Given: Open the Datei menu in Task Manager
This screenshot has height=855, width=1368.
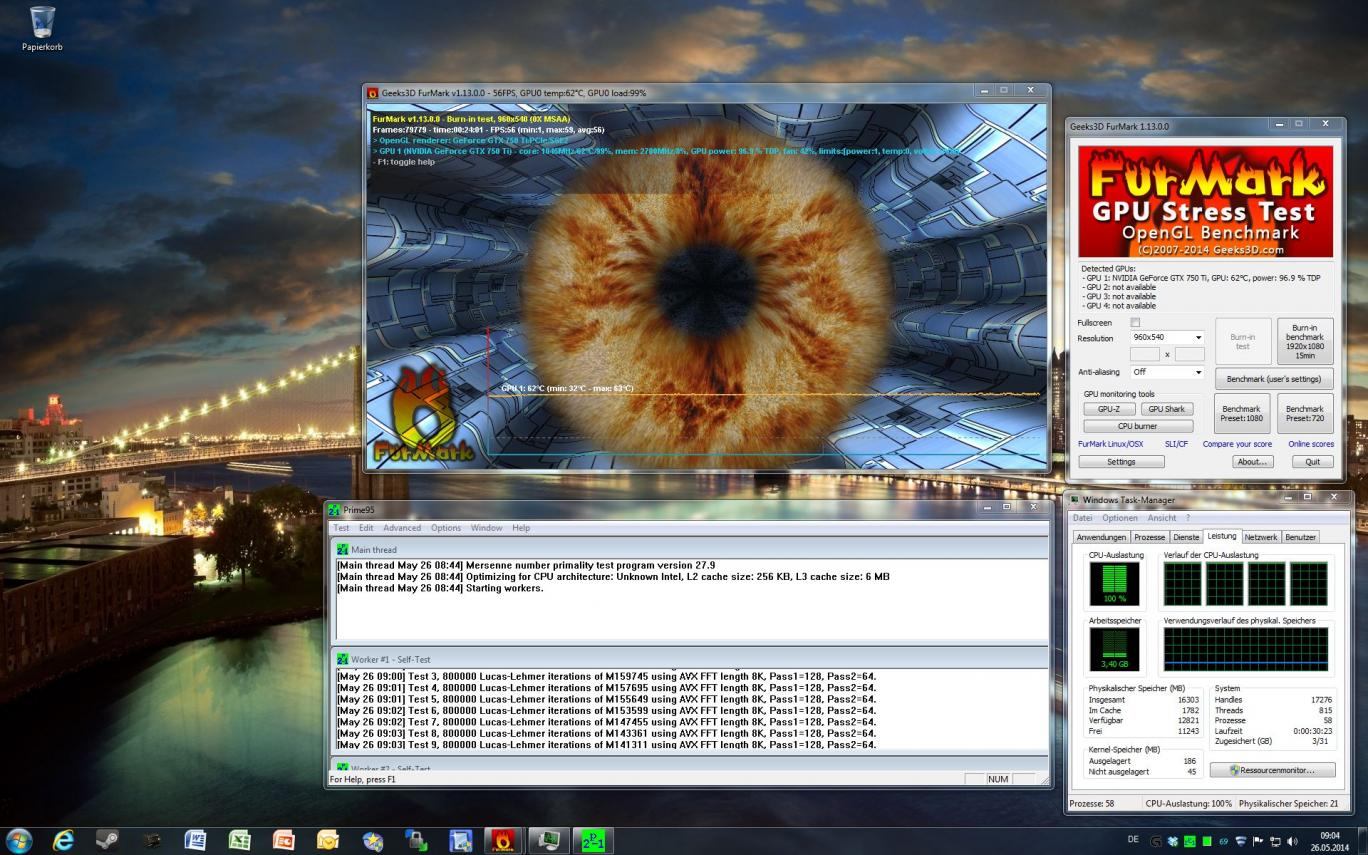Looking at the screenshot, I should pos(1082,518).
